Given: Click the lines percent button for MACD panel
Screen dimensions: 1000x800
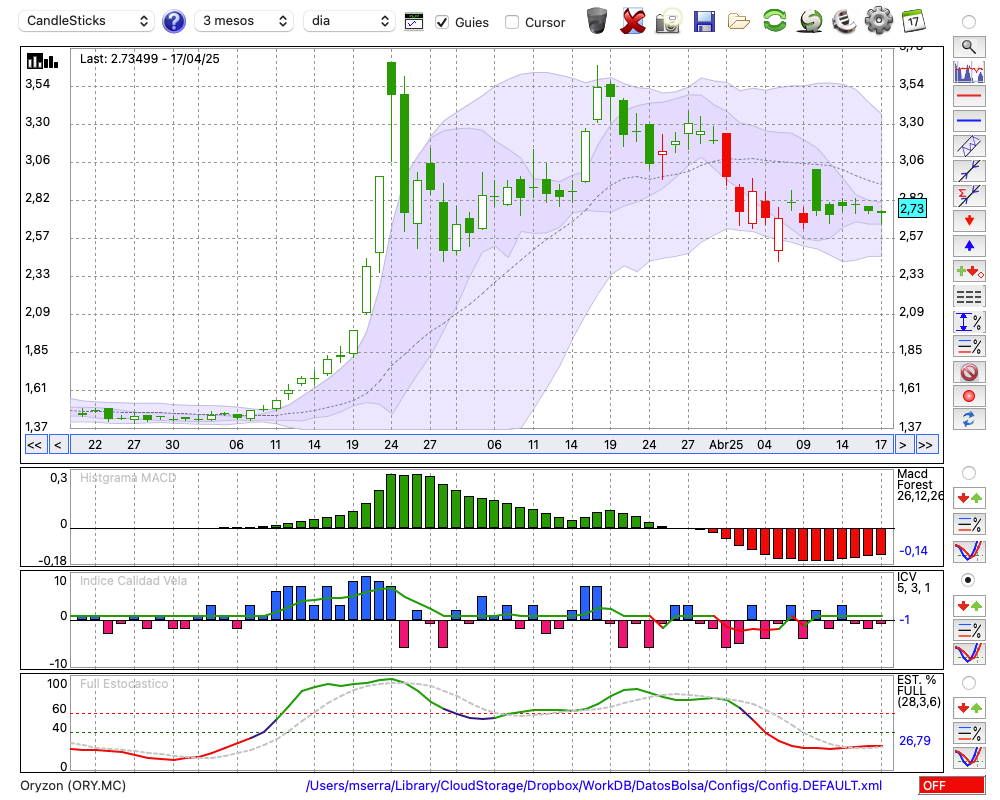Looking at the screenshot, I should coord(969,524).
